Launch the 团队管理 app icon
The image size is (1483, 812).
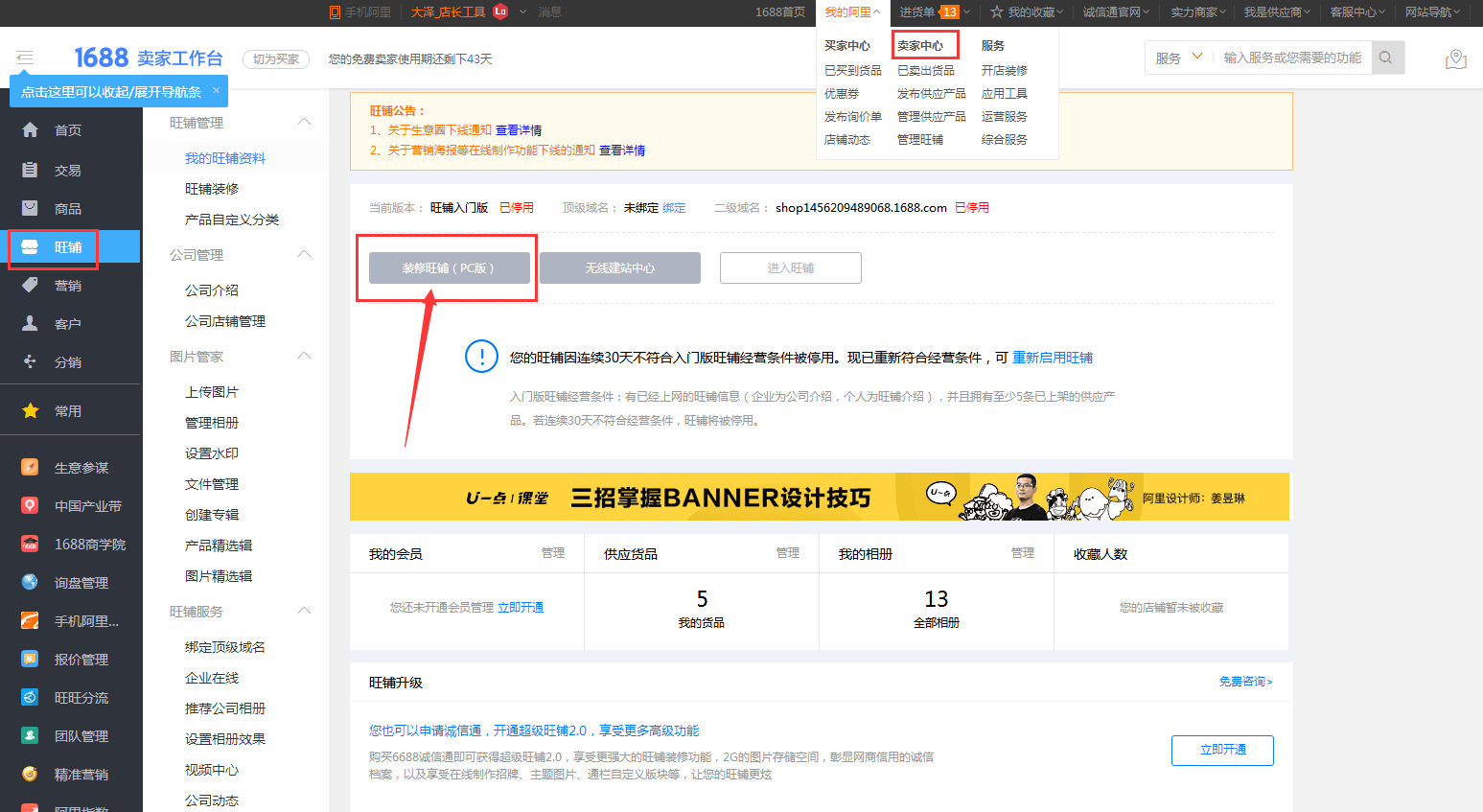click(31, 735)
